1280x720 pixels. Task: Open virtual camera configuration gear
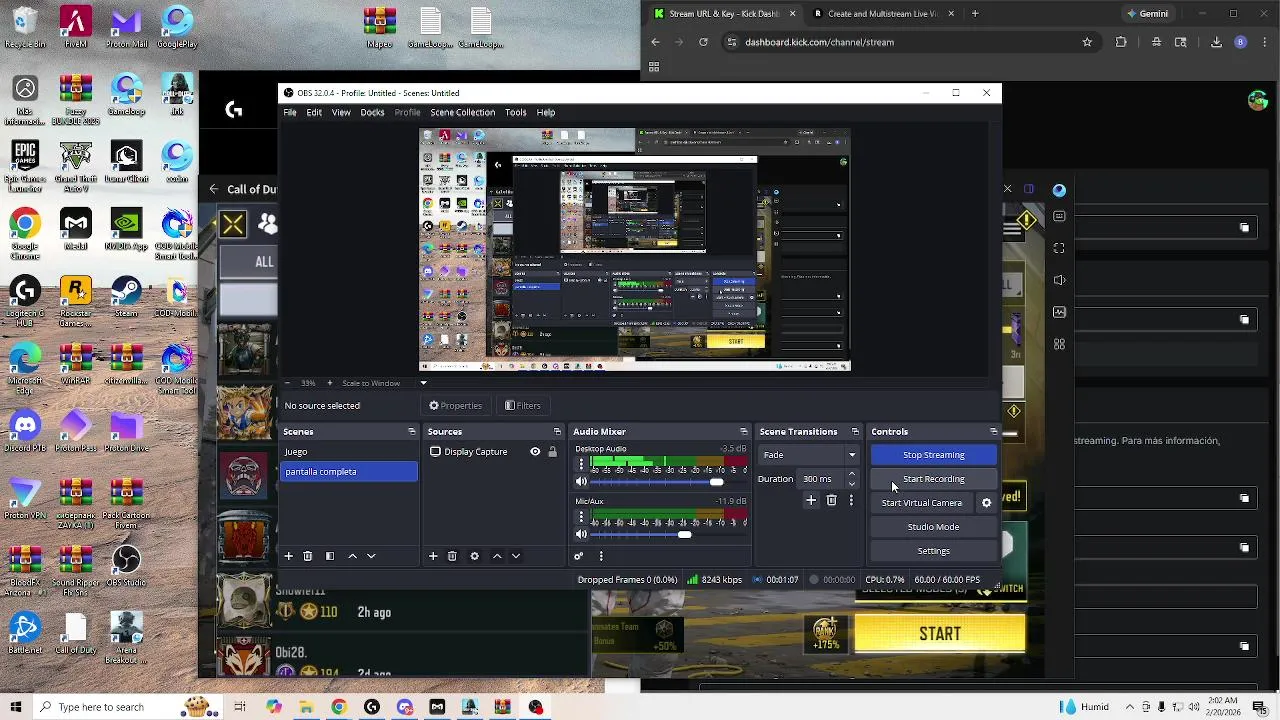click(986, 503)
